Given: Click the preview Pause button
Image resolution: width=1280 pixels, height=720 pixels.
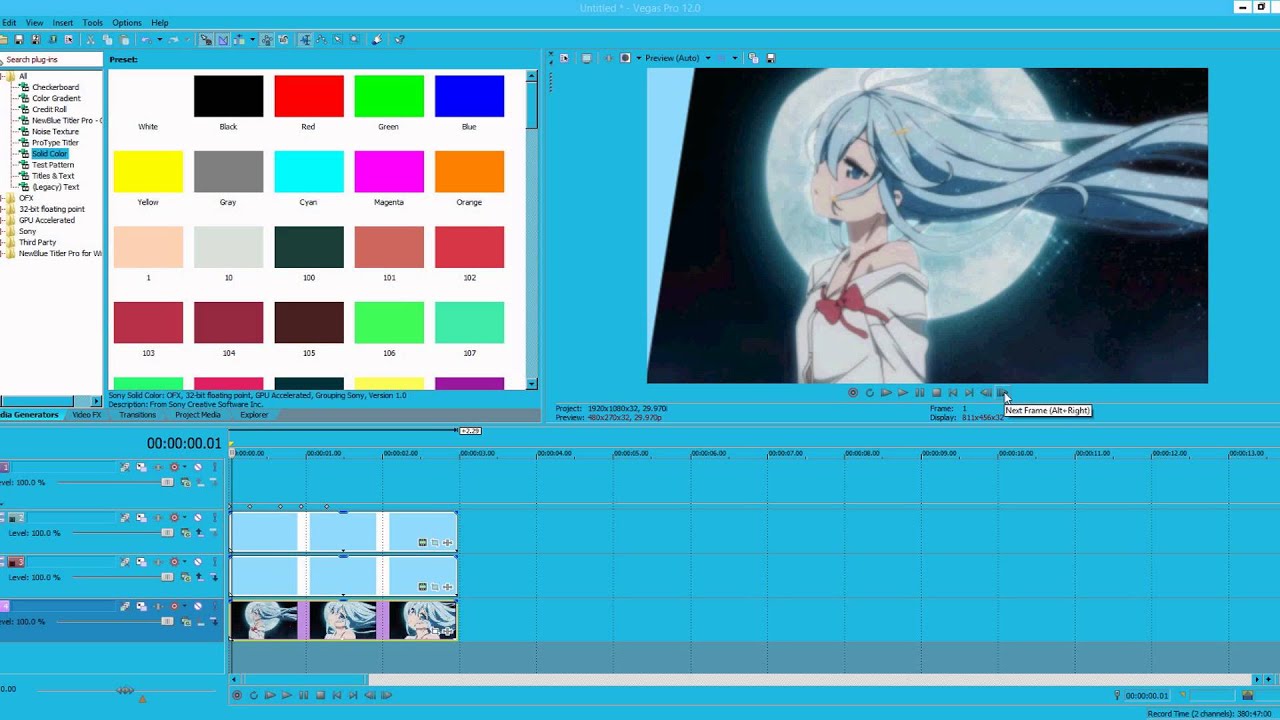Looking at the screenshot, I should pyautogui.click(x=920, y=393).
